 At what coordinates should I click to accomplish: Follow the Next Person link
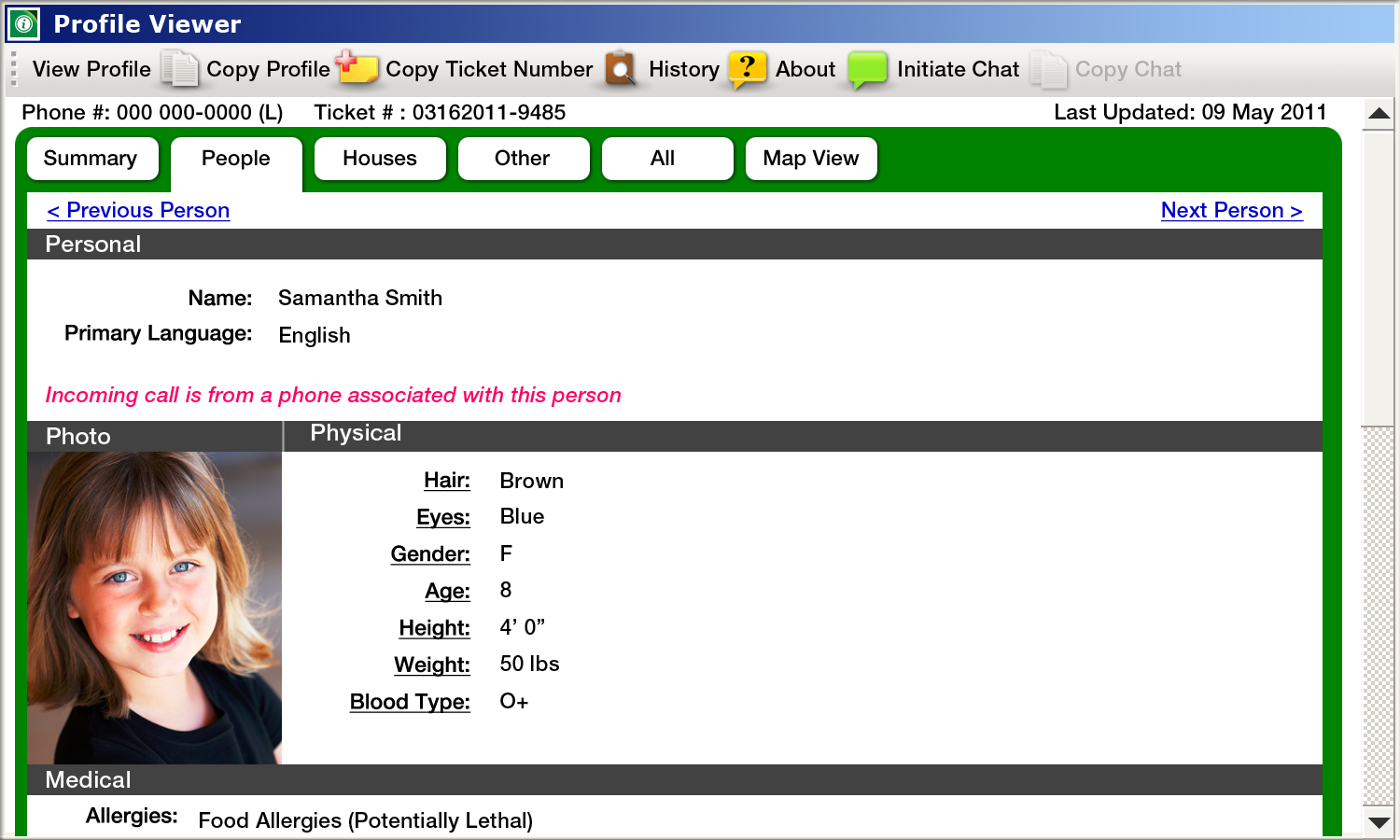pos(1232,211)
